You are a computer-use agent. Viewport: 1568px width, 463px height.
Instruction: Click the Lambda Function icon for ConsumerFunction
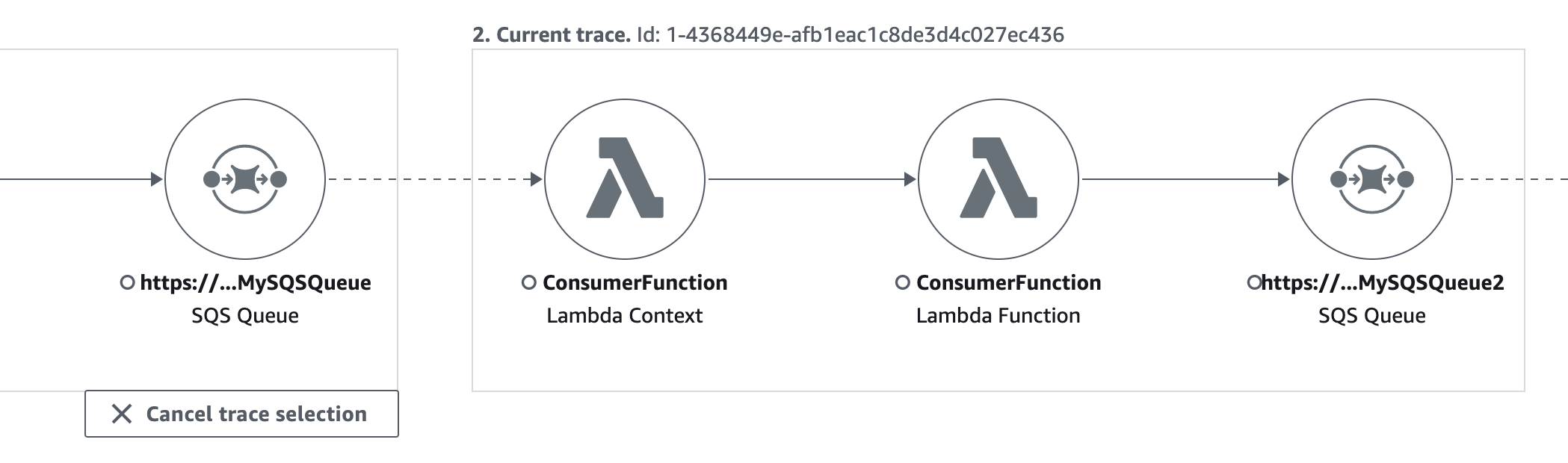(x=998, y=179)
